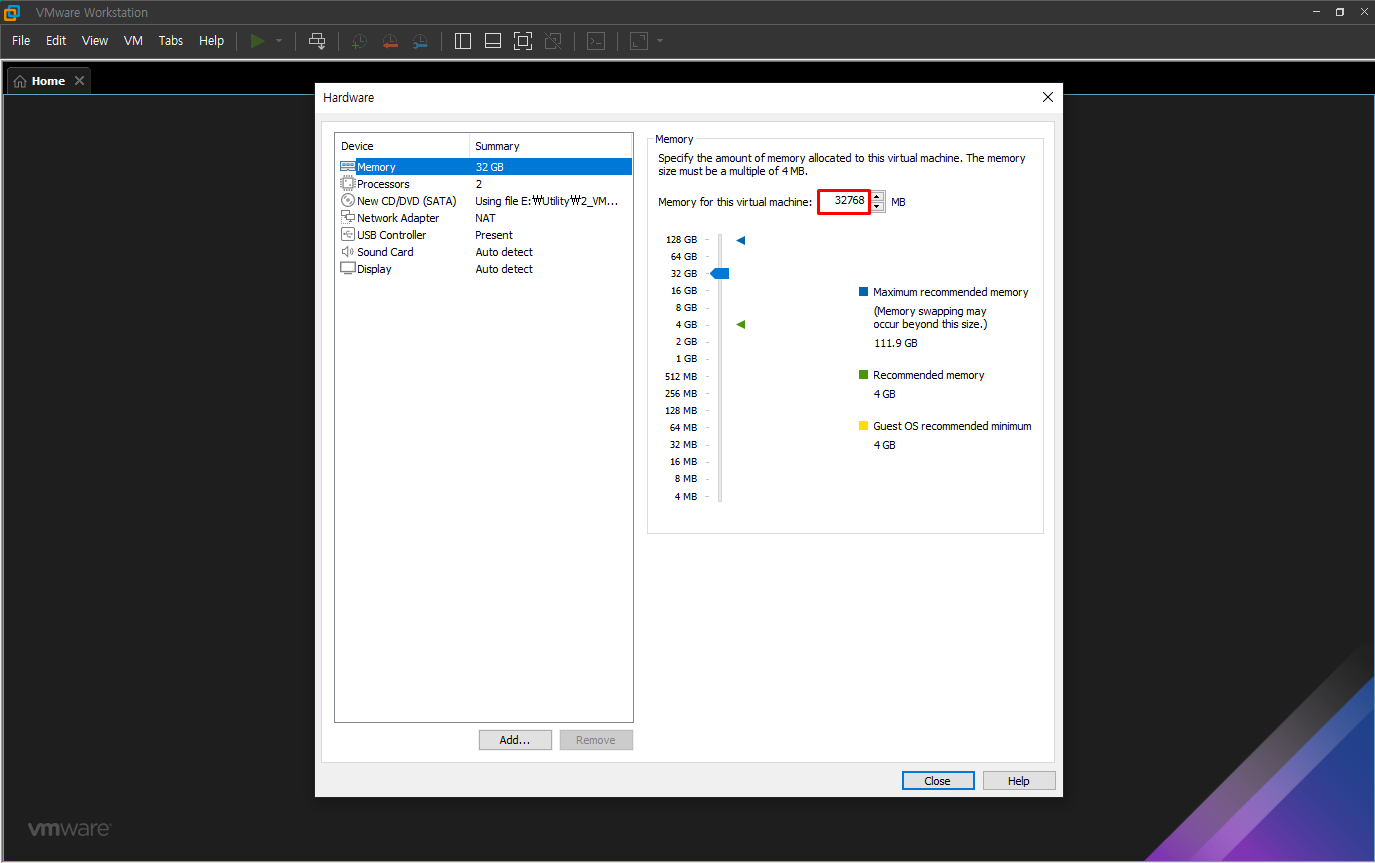Screen dimensions: 1375x863
Task: Select the Processors device row
Action: 485,184
